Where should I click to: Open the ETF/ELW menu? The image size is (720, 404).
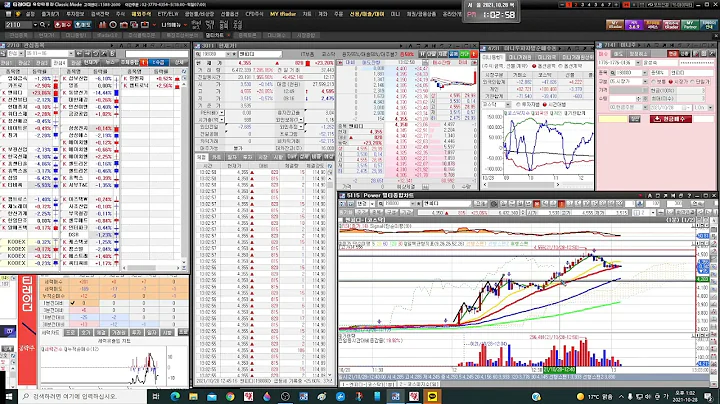click(x=168, y=14)
